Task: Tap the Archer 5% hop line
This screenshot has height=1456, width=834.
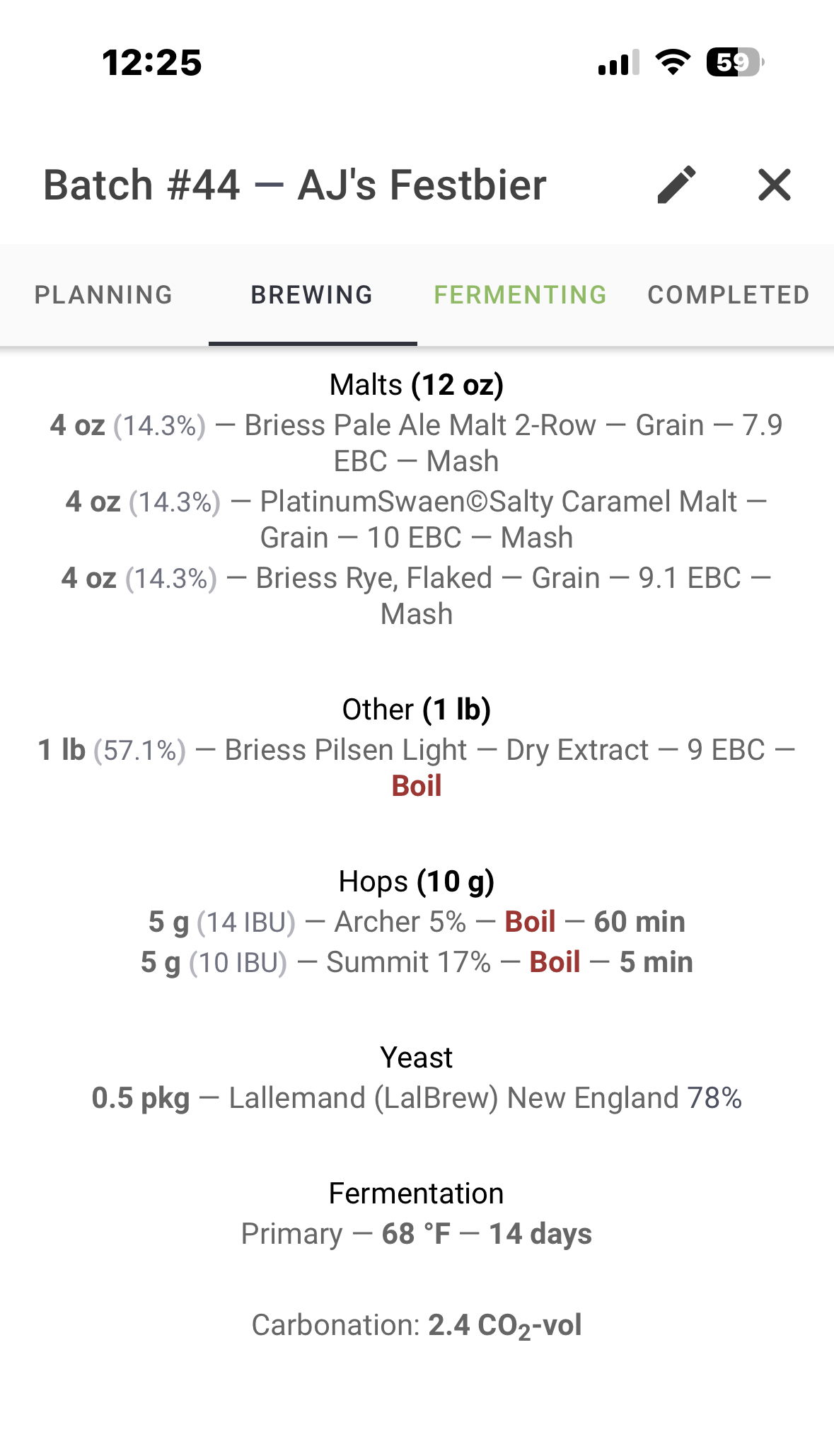Action: [x=417, y=922]
